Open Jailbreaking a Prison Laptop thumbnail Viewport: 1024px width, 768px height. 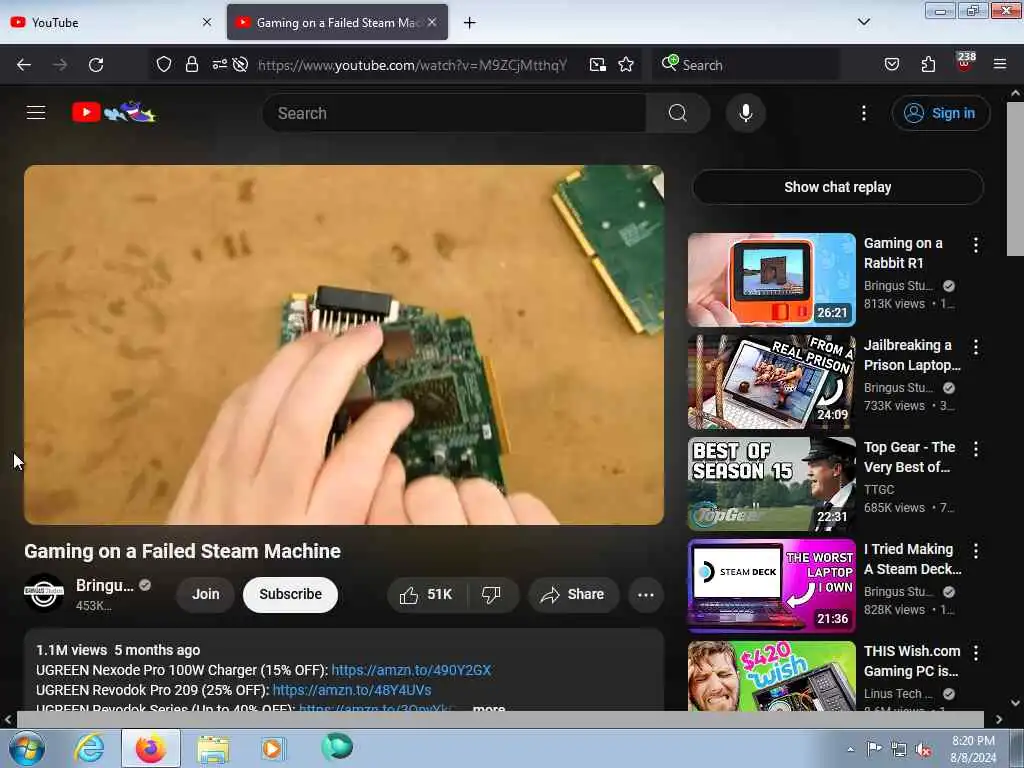tap(771, 381)
